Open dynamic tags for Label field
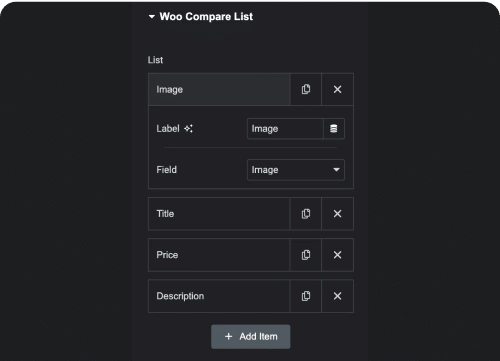 334,128
